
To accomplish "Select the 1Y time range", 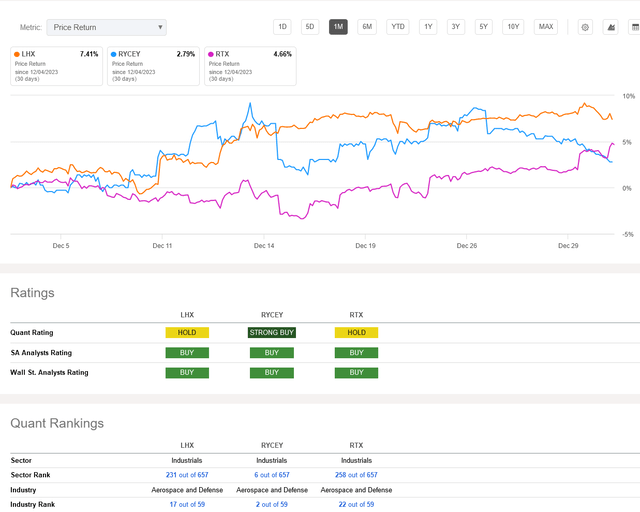I will [x=428, y=27].
